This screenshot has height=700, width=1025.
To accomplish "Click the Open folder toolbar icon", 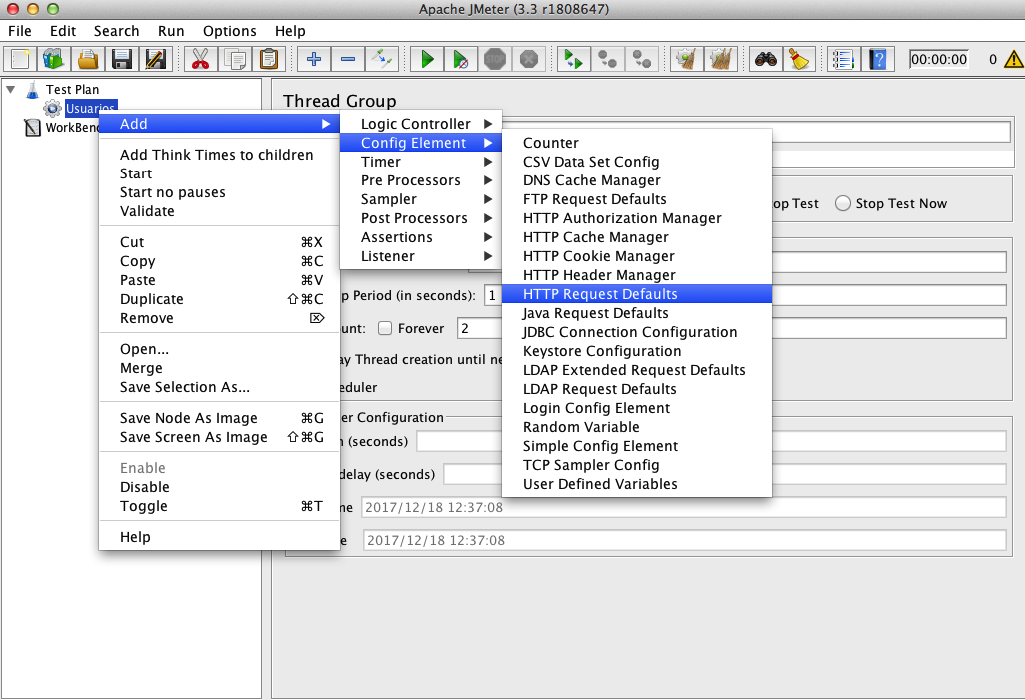I will click(88, 59).
